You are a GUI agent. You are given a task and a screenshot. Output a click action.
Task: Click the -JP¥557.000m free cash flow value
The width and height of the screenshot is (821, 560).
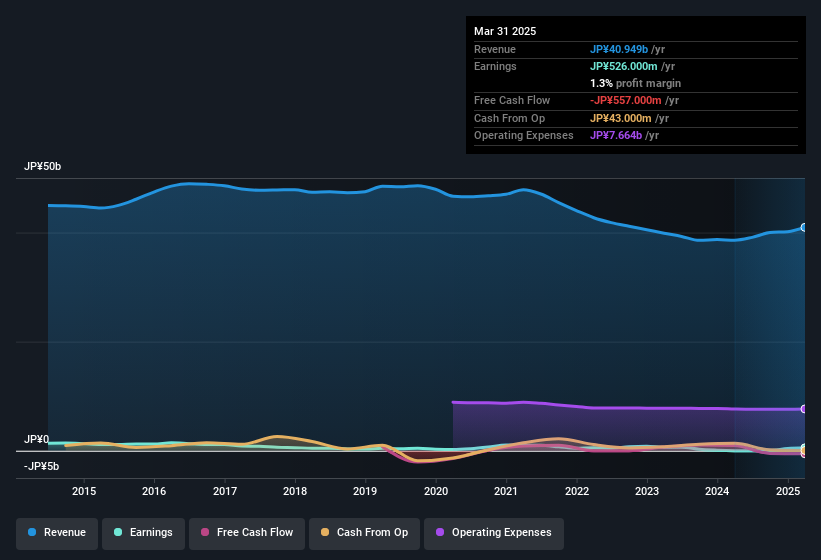tap(626, 100)
